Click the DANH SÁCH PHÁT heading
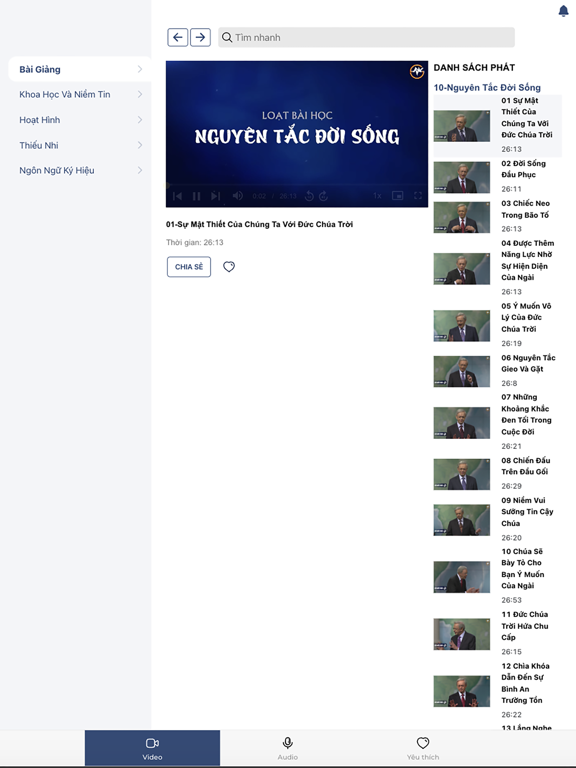 474,68
